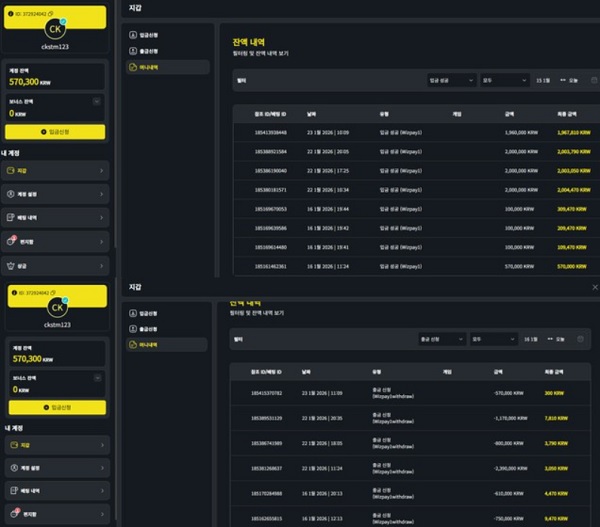Open the 입금 성공 type filter dropdown
Viewport: 600px width, 527px height.
pos(450,79)
